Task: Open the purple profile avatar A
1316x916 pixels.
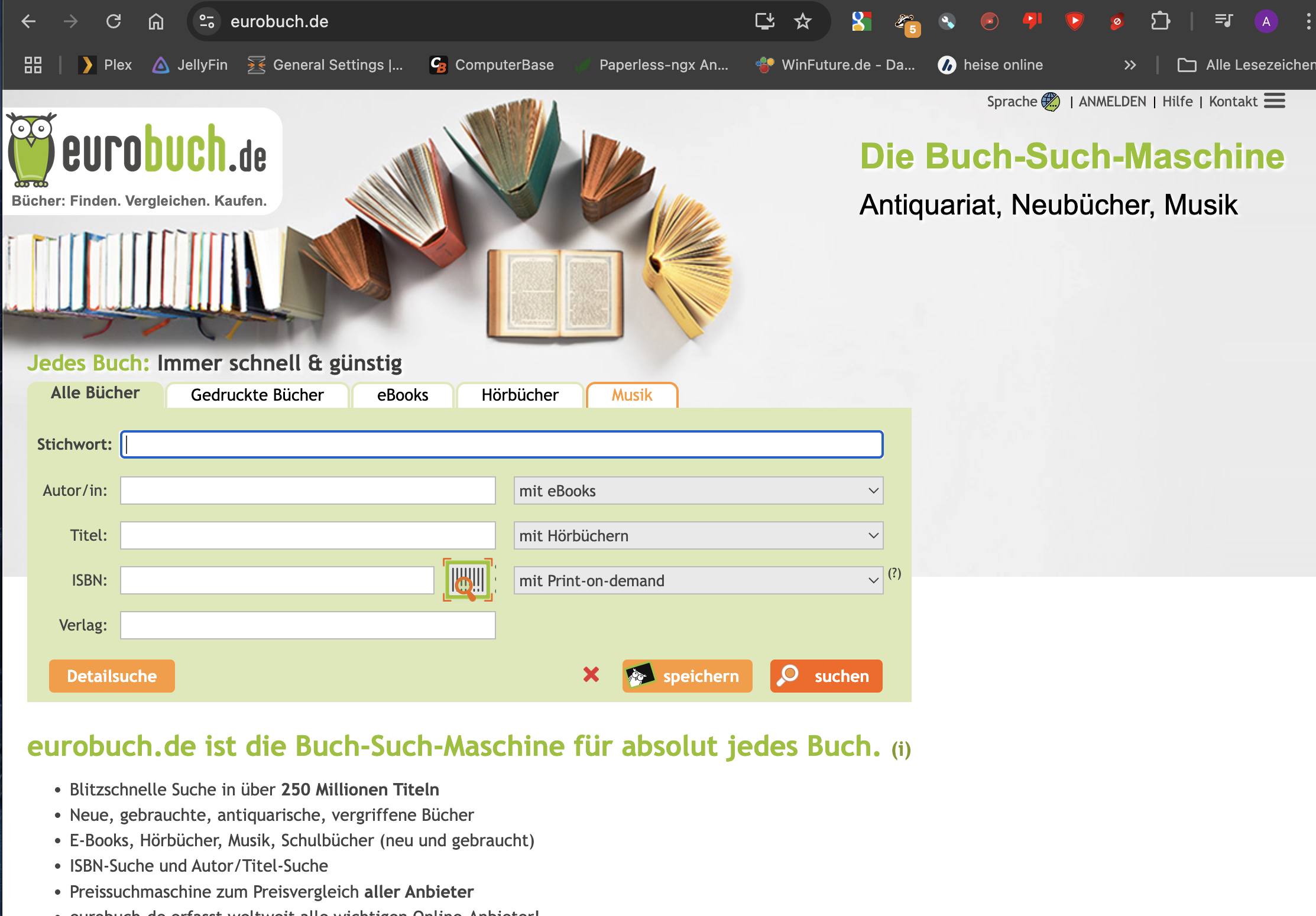Action: tap(1266, 22)
